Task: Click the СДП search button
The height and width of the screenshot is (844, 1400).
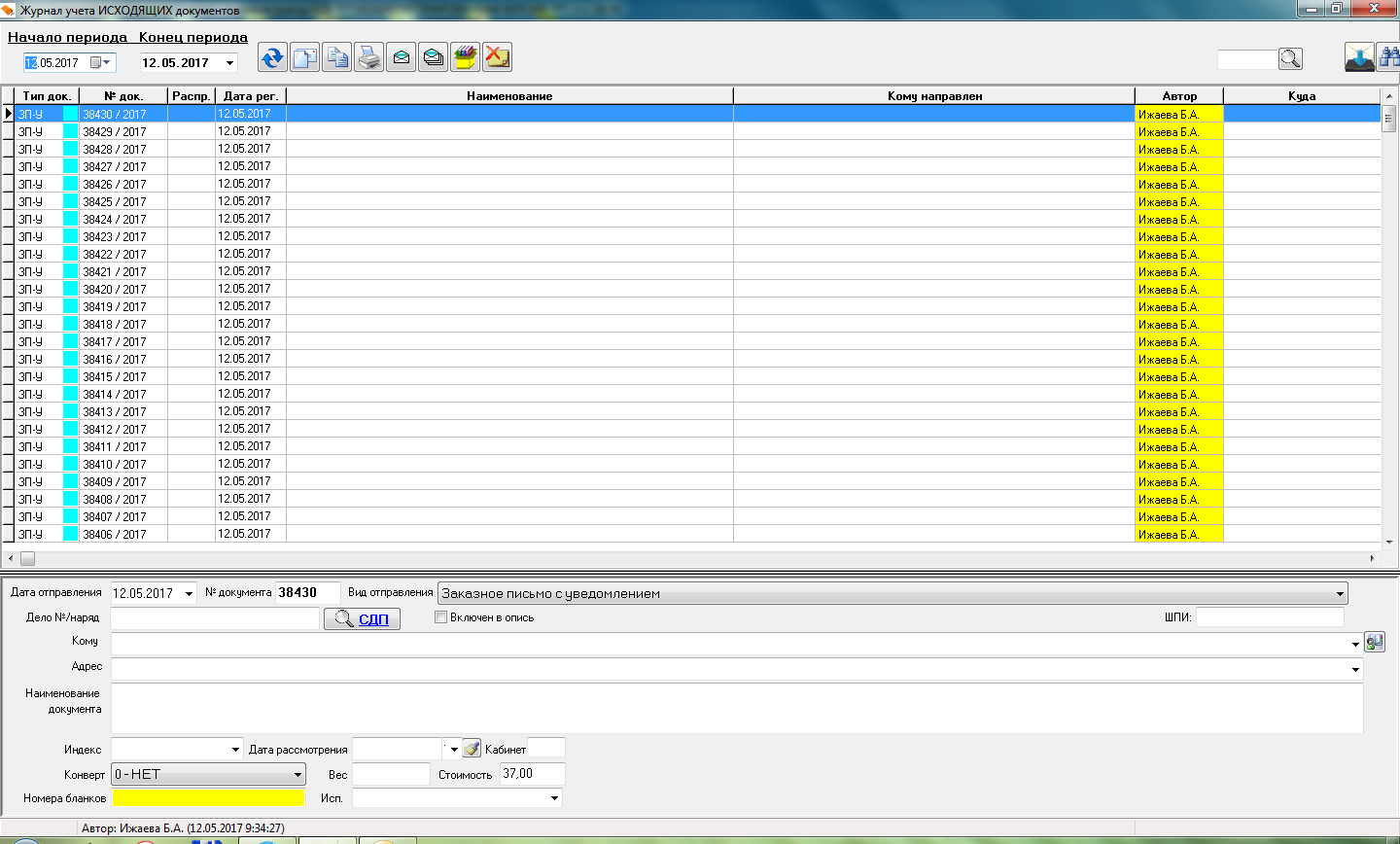Action: [x=362, y=618]
